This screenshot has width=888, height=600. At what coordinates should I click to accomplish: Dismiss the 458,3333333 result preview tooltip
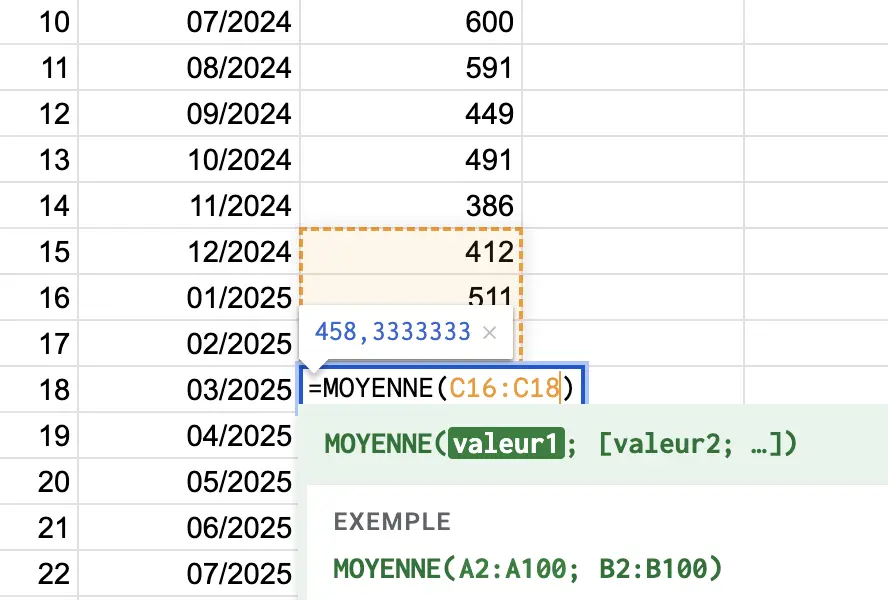pos(489,333)
